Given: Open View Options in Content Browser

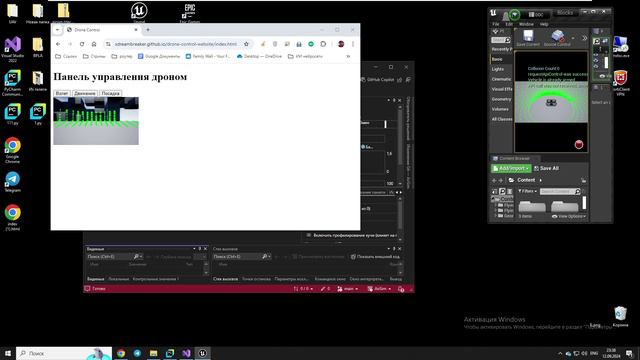Looking at the screenshot, I should point(569,216).
